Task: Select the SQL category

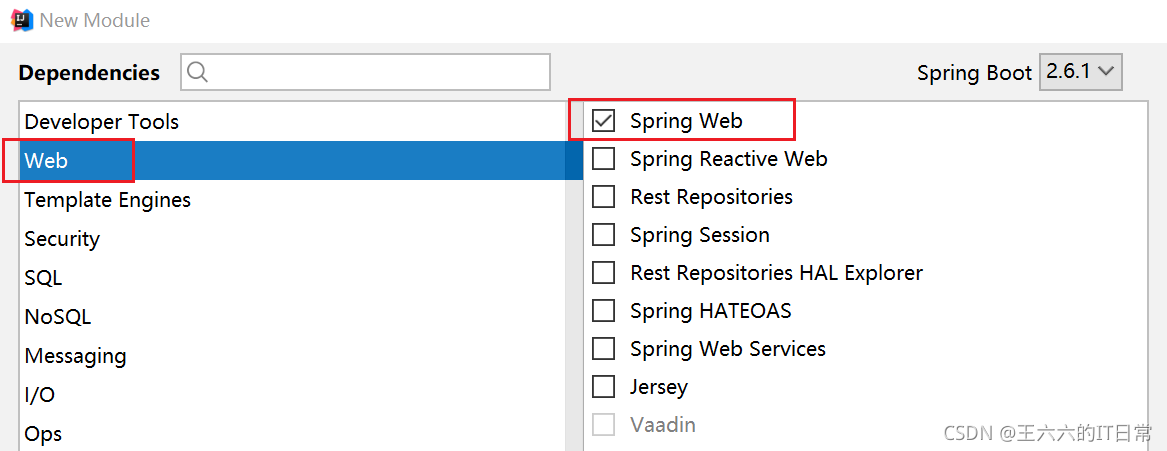Action: pyautogui.click(x=292, y=278)
